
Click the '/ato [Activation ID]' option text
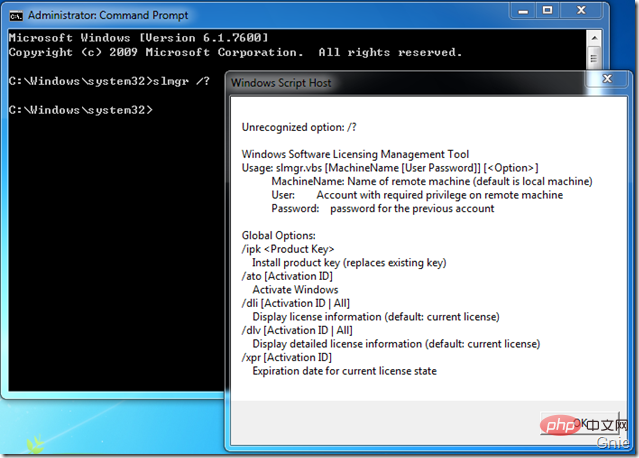pyautogui.click(x=287, y=276)
